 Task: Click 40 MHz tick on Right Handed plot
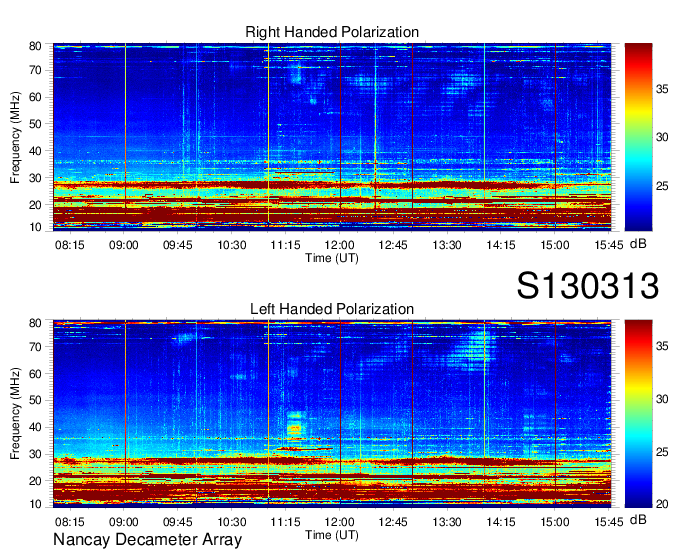click(35, 151)
